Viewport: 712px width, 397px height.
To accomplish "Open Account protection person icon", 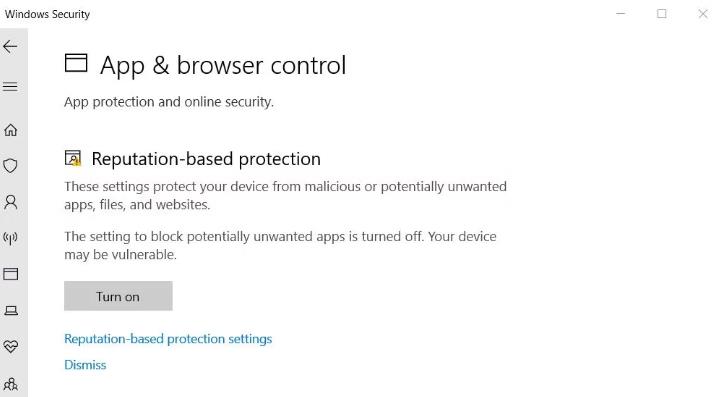I will 10,202.
